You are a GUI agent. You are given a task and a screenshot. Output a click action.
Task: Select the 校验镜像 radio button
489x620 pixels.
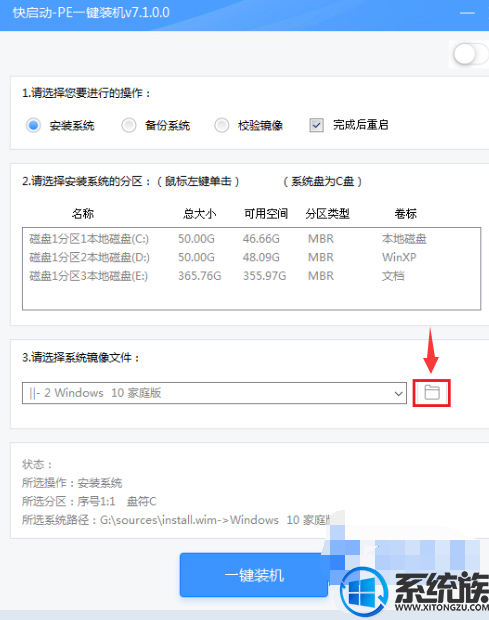[x=221, y=125]
